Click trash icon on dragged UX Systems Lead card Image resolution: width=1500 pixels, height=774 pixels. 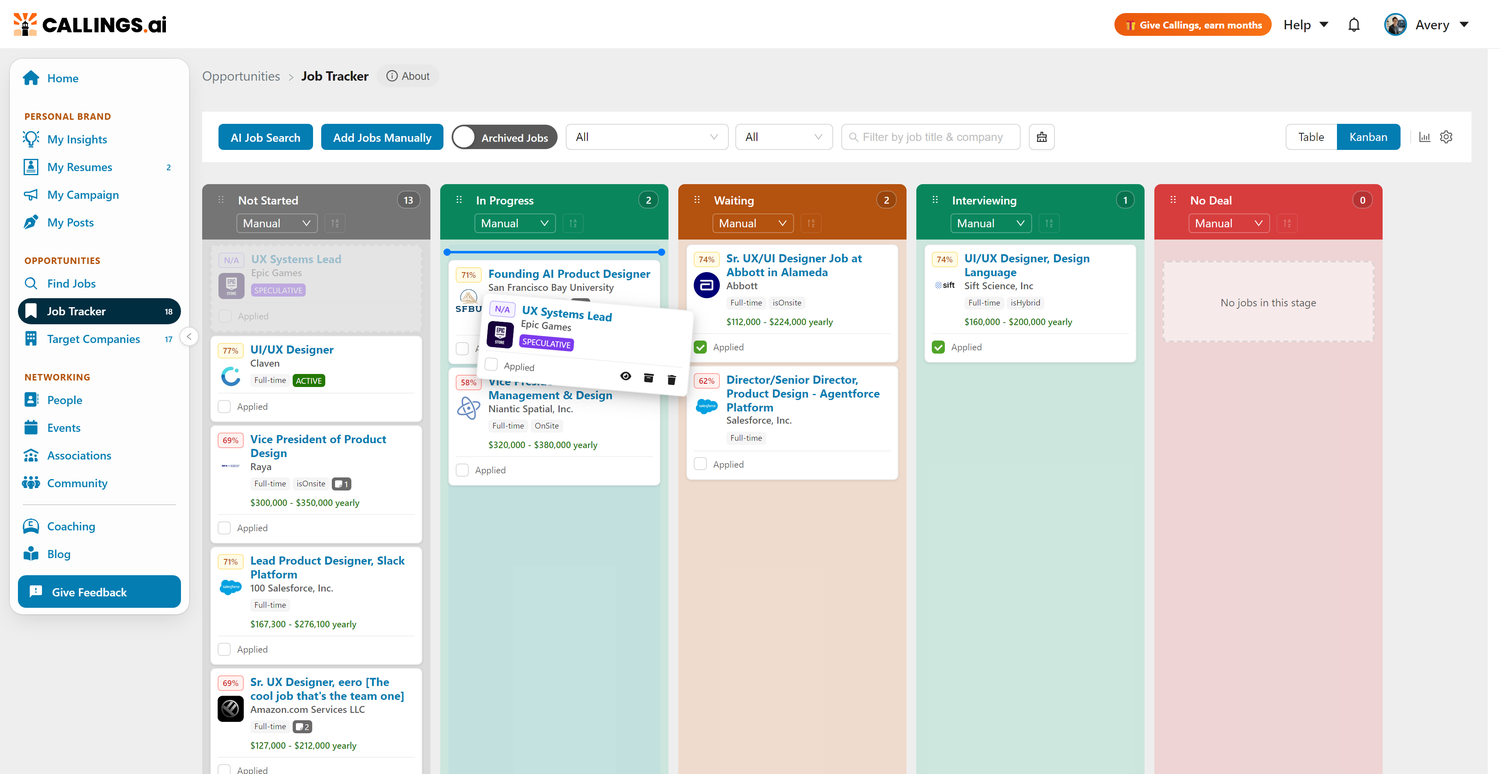click(x=671, y=380)
